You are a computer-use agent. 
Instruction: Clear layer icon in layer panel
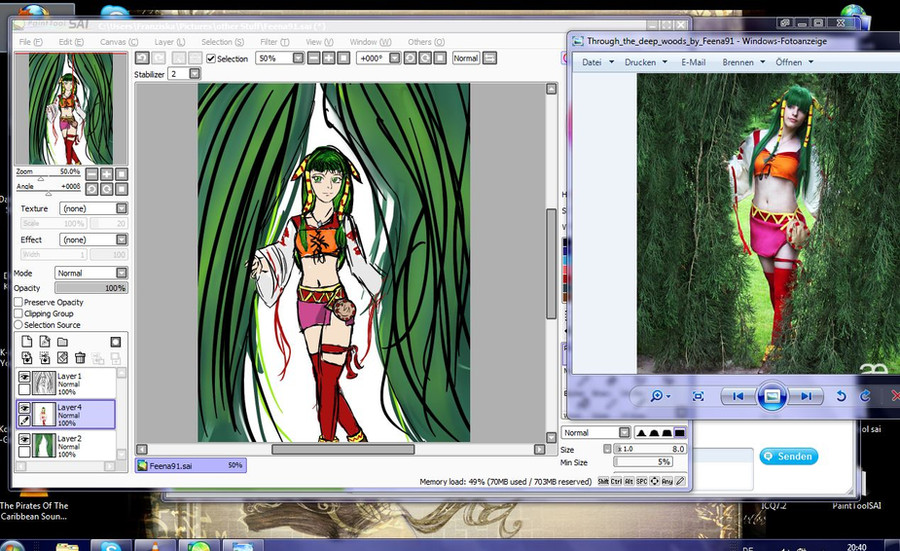point(62,358)
